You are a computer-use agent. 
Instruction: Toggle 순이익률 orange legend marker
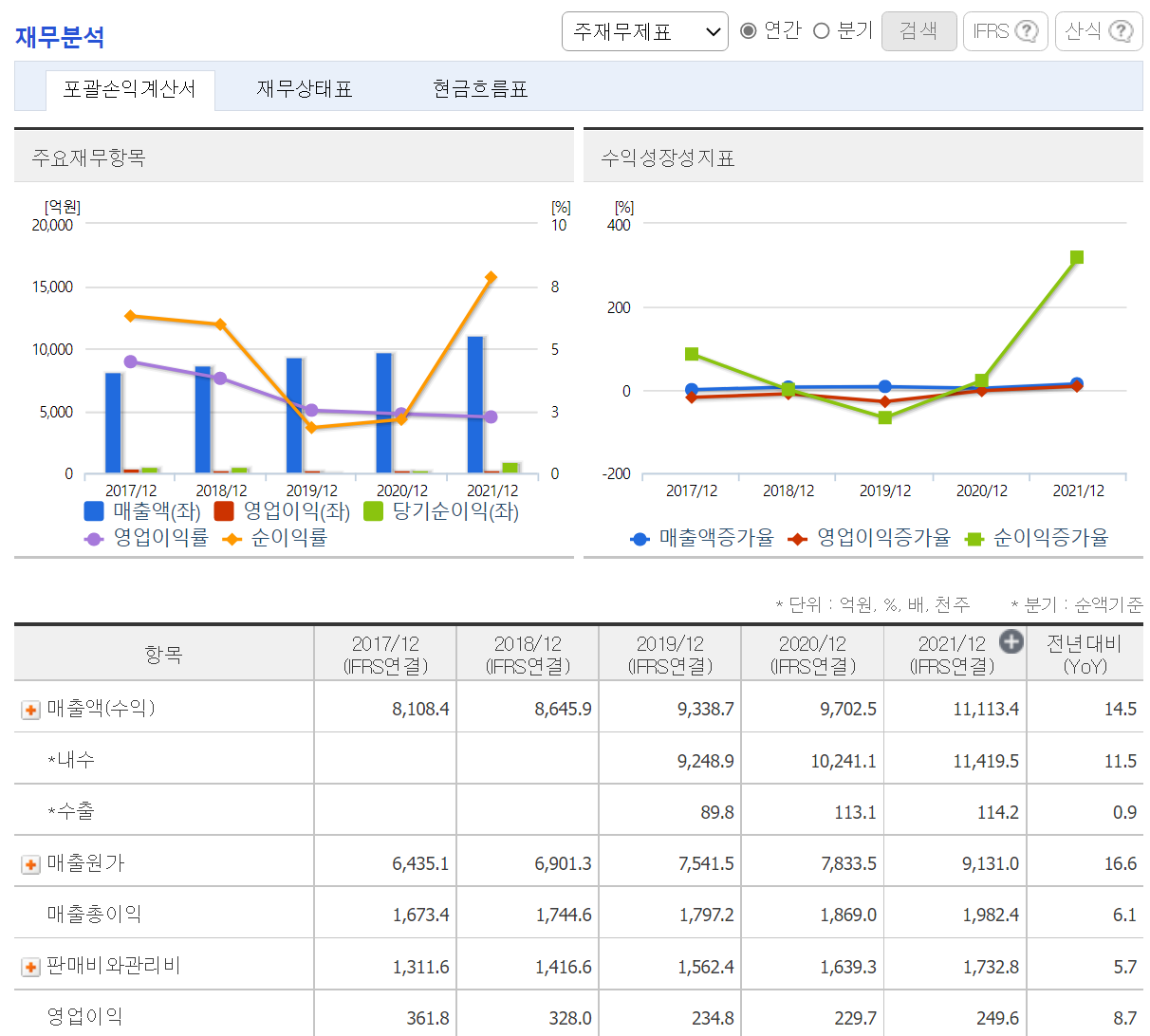coord(232,539)
